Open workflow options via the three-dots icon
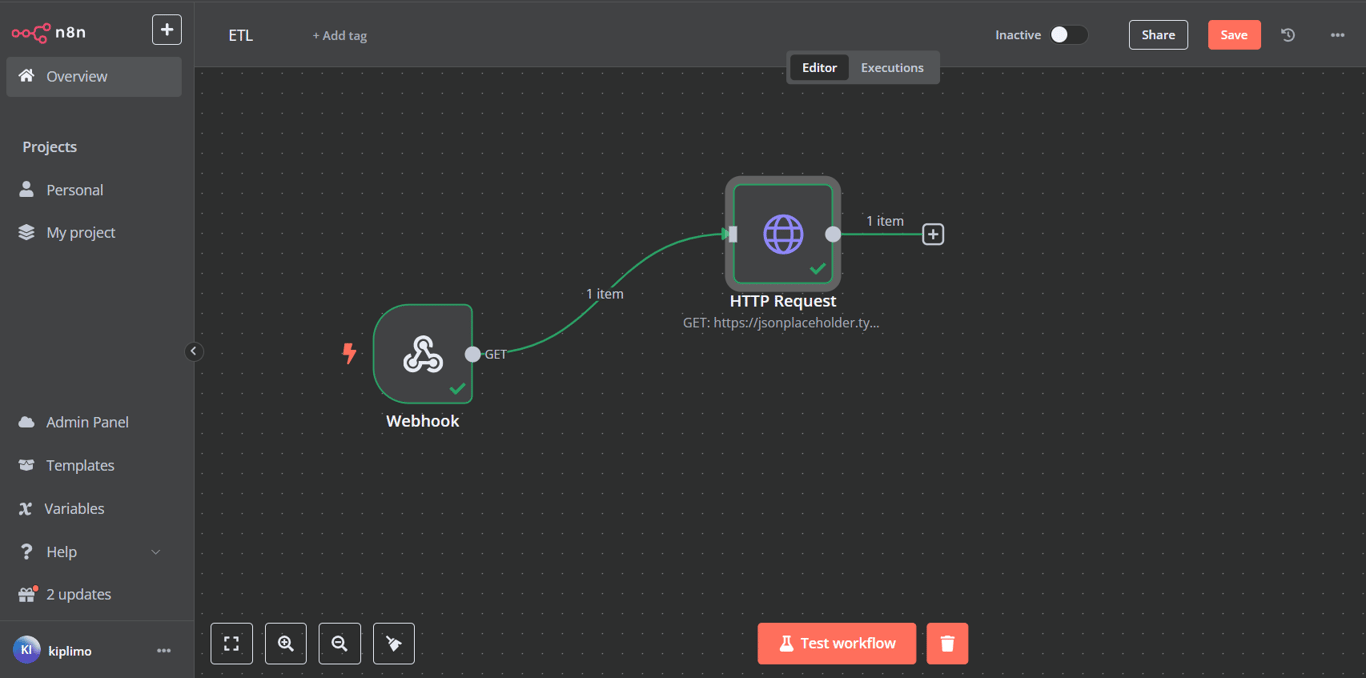Viewport: 1366px width, 678px height. click(1337, 34)
